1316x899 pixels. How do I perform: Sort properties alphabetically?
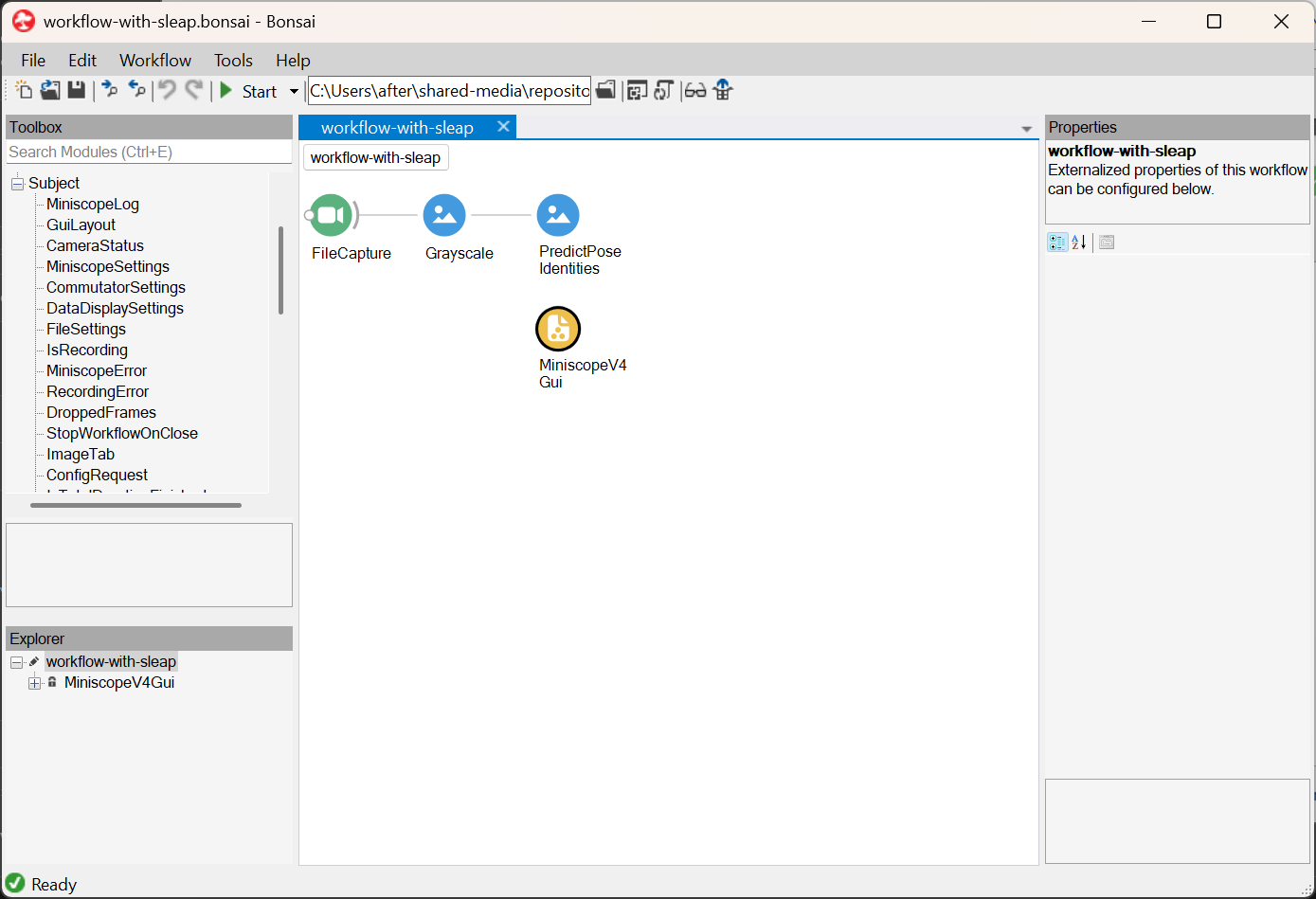1079,243
